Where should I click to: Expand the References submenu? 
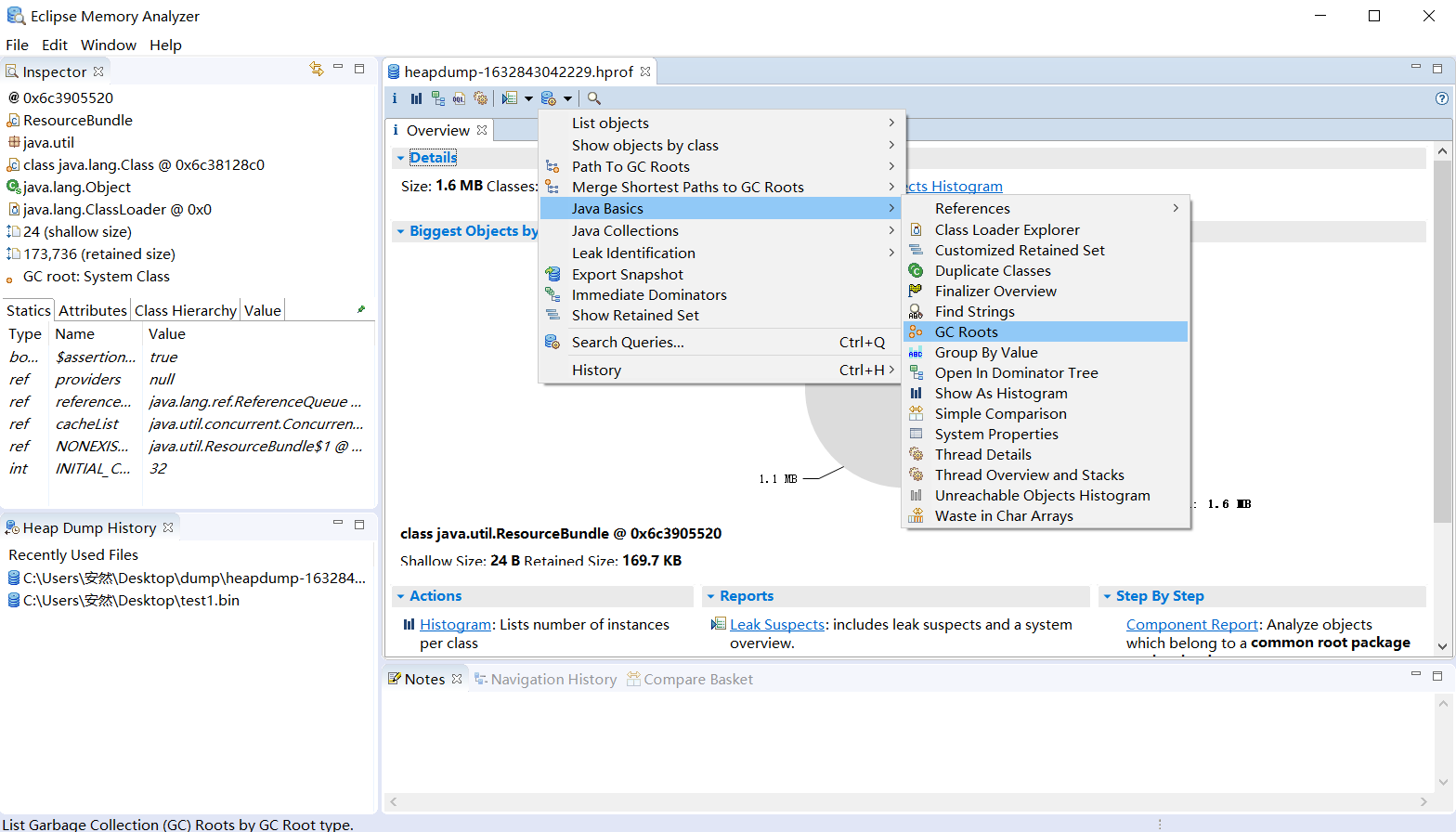click(x=1046, y=208)
